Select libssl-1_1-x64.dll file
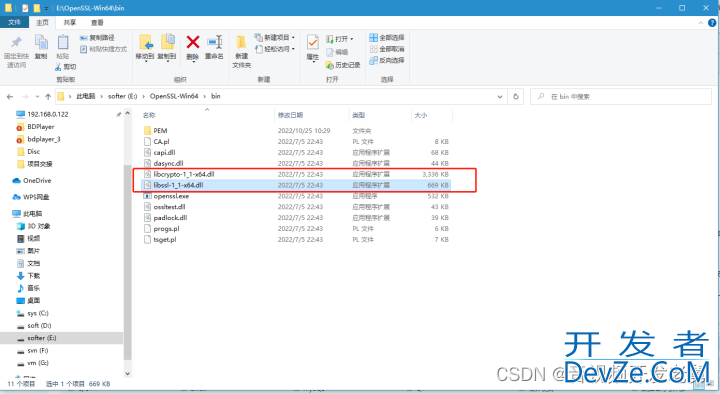Viewport: 720px width, 394px height. 178,185
